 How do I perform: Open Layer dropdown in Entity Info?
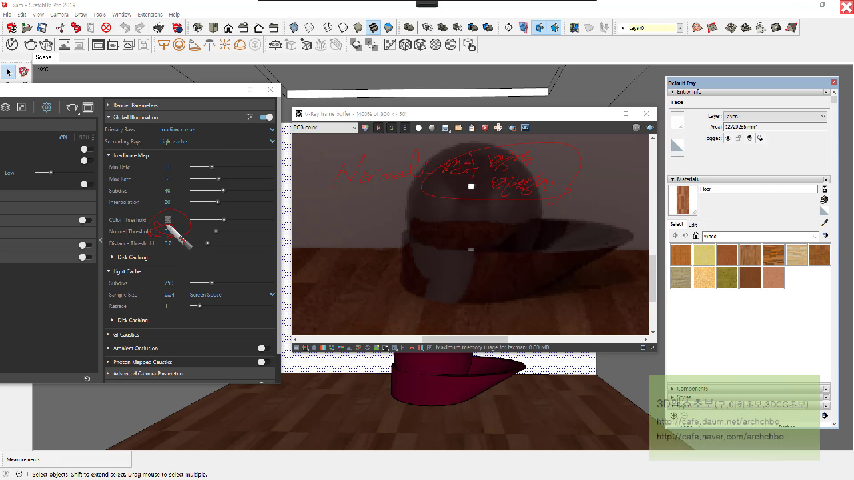tap(775, 116)
